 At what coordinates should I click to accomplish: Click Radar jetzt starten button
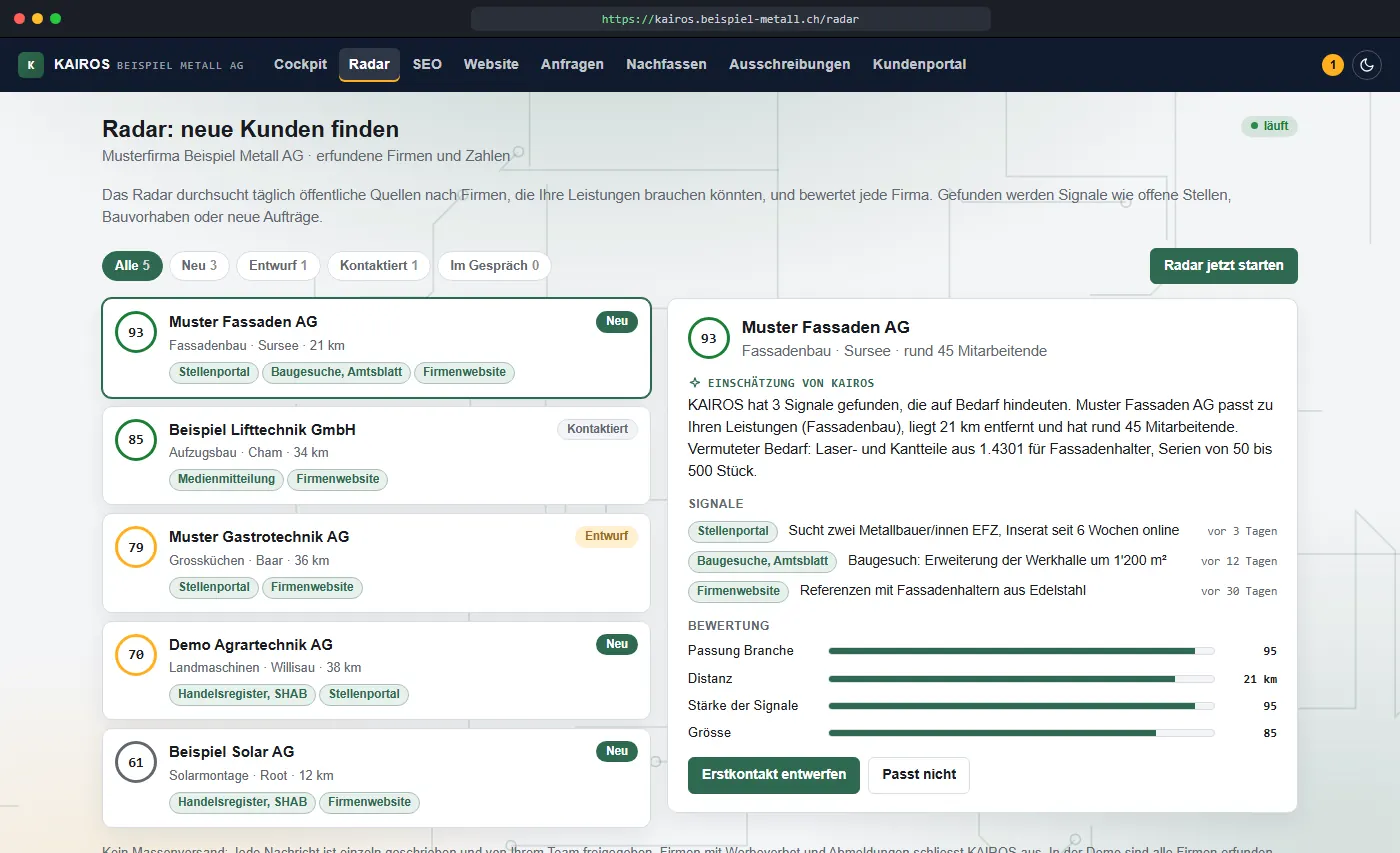click(x=1224, y=266)
